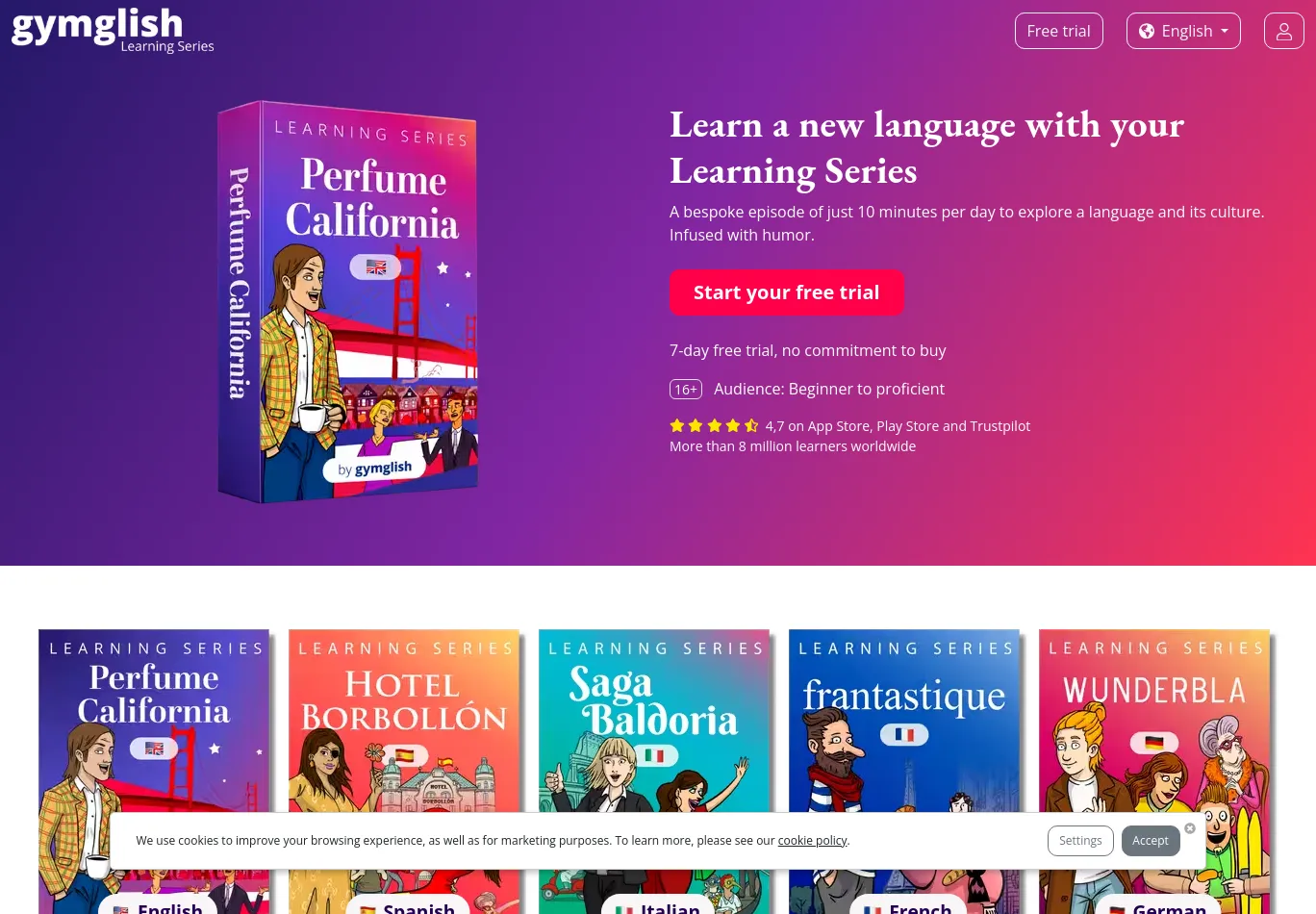Click the French flag on Frantastique cover
The width and height of the screenshot is (1316, 914).
coord(904,734)
